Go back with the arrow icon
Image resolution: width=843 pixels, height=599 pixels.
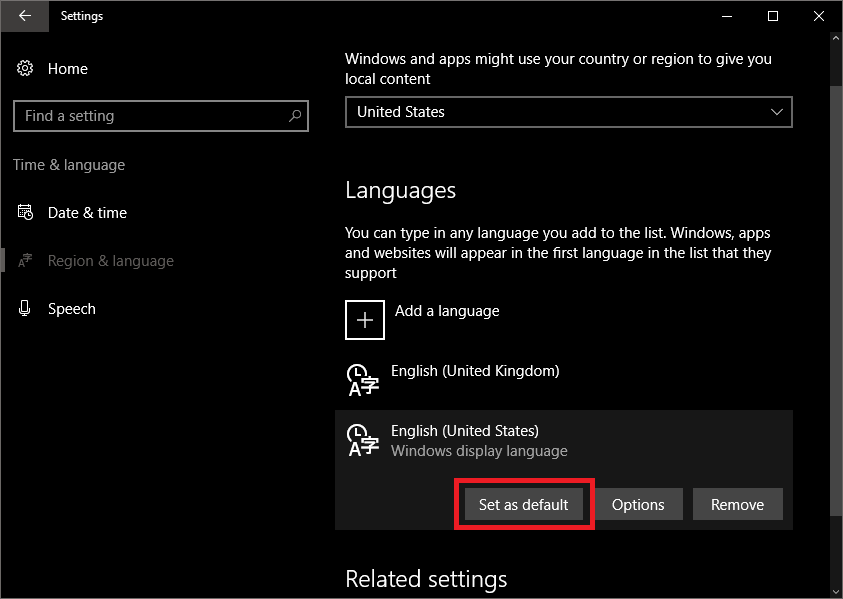click(25, 16)
